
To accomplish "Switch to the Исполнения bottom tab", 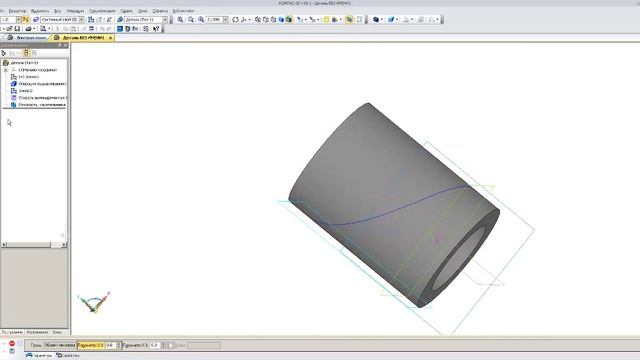I will [x=37, y=333].
